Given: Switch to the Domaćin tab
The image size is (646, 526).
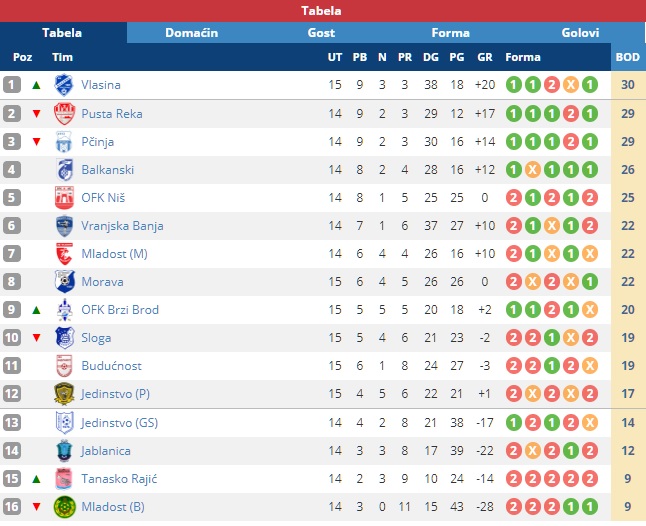Looking at the screenshot, I should coord(192,33).
